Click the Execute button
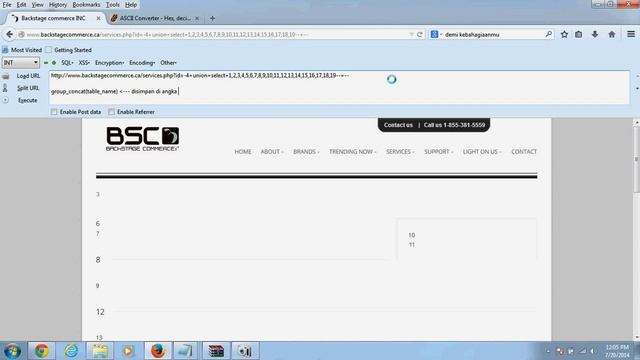Image resolution: width=640 pixels, height=360 pixels. click(x=27, y=100)
